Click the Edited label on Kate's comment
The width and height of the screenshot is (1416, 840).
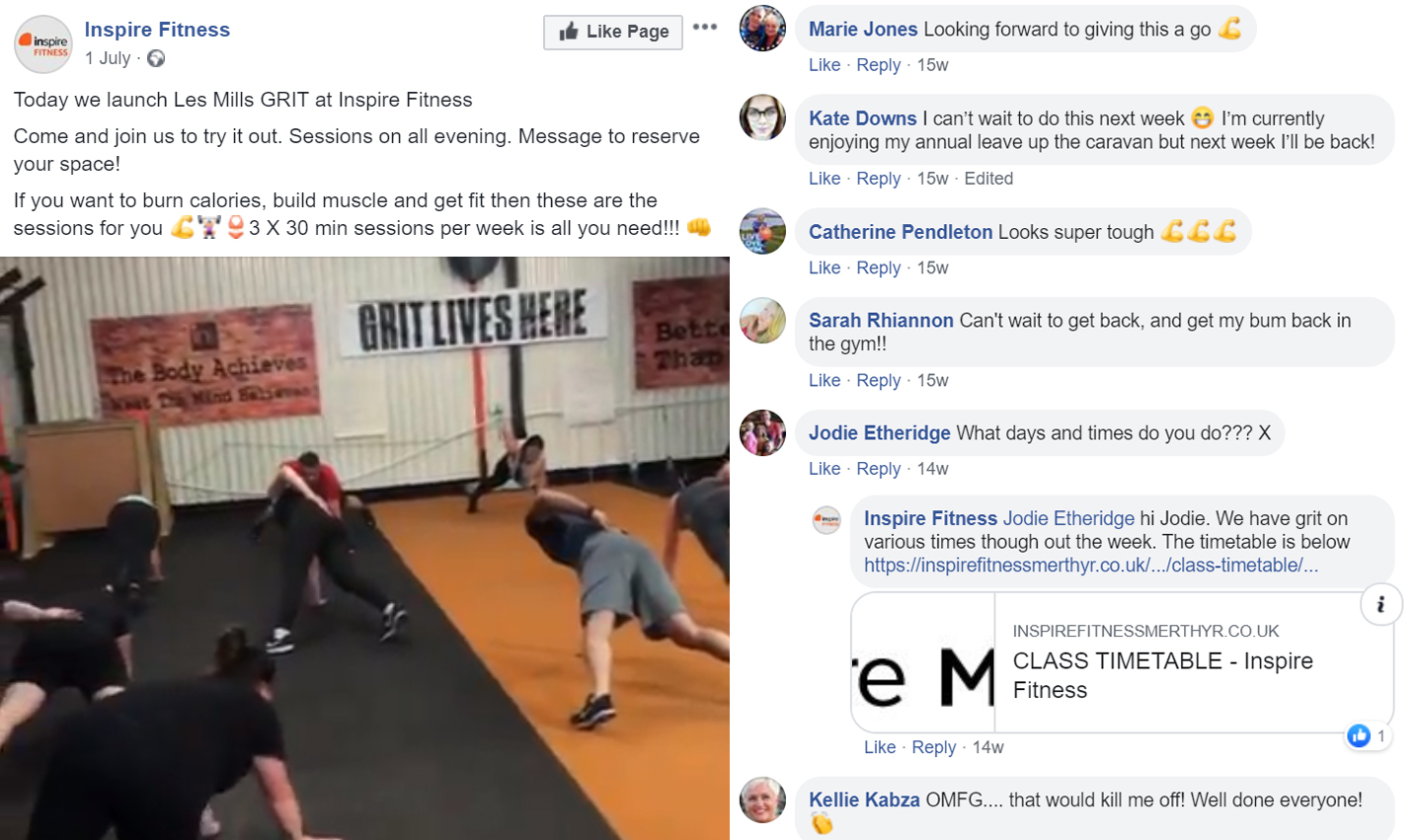point(988,179)
